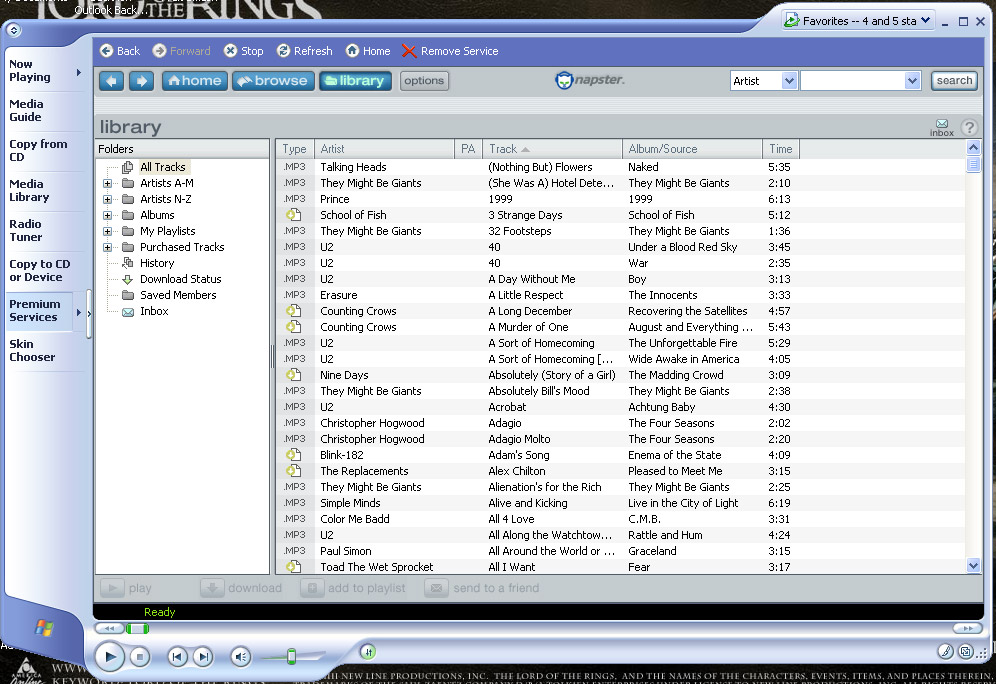The image size is (996, 684).
Task: Select the Saved Members folder
Action: [178, 295]
